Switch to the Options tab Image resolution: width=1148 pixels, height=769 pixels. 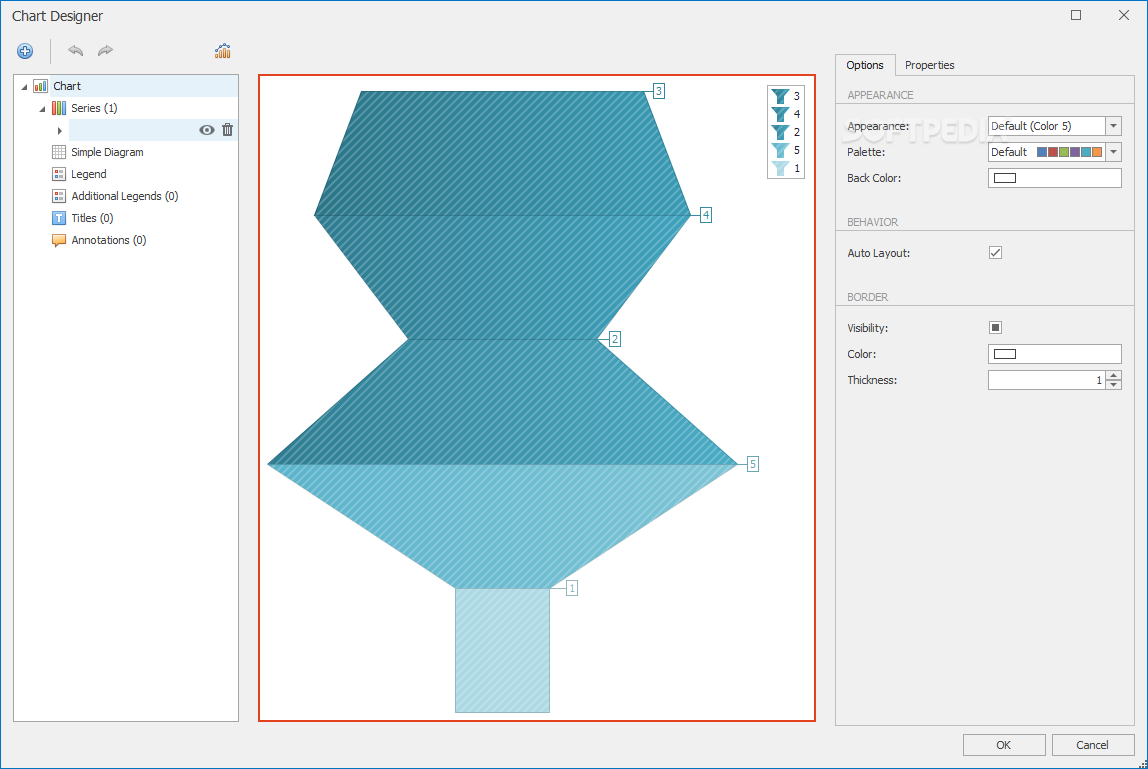(x=865, y=65)
